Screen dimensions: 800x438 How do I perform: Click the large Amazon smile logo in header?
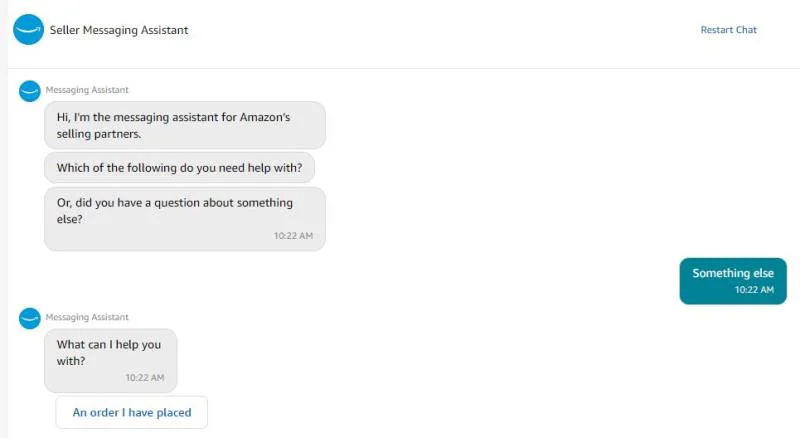coord(29,30)
